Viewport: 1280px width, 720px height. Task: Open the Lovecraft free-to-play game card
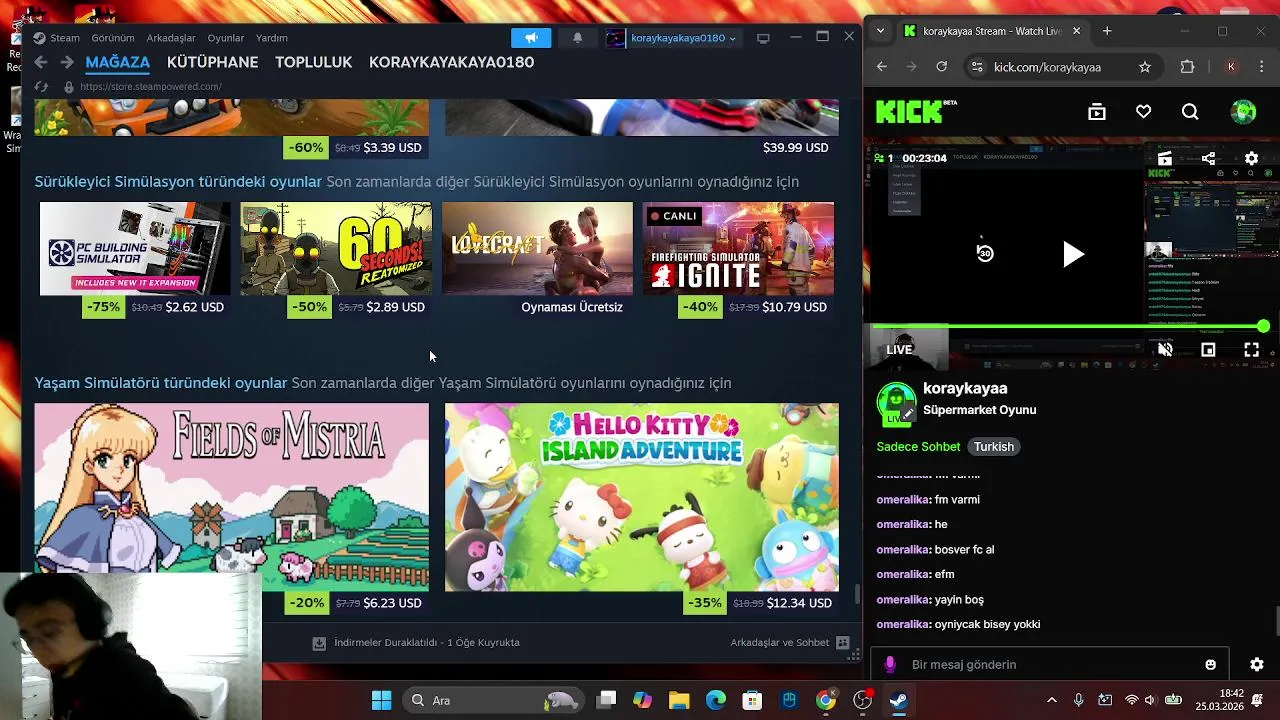coord(537,249)
